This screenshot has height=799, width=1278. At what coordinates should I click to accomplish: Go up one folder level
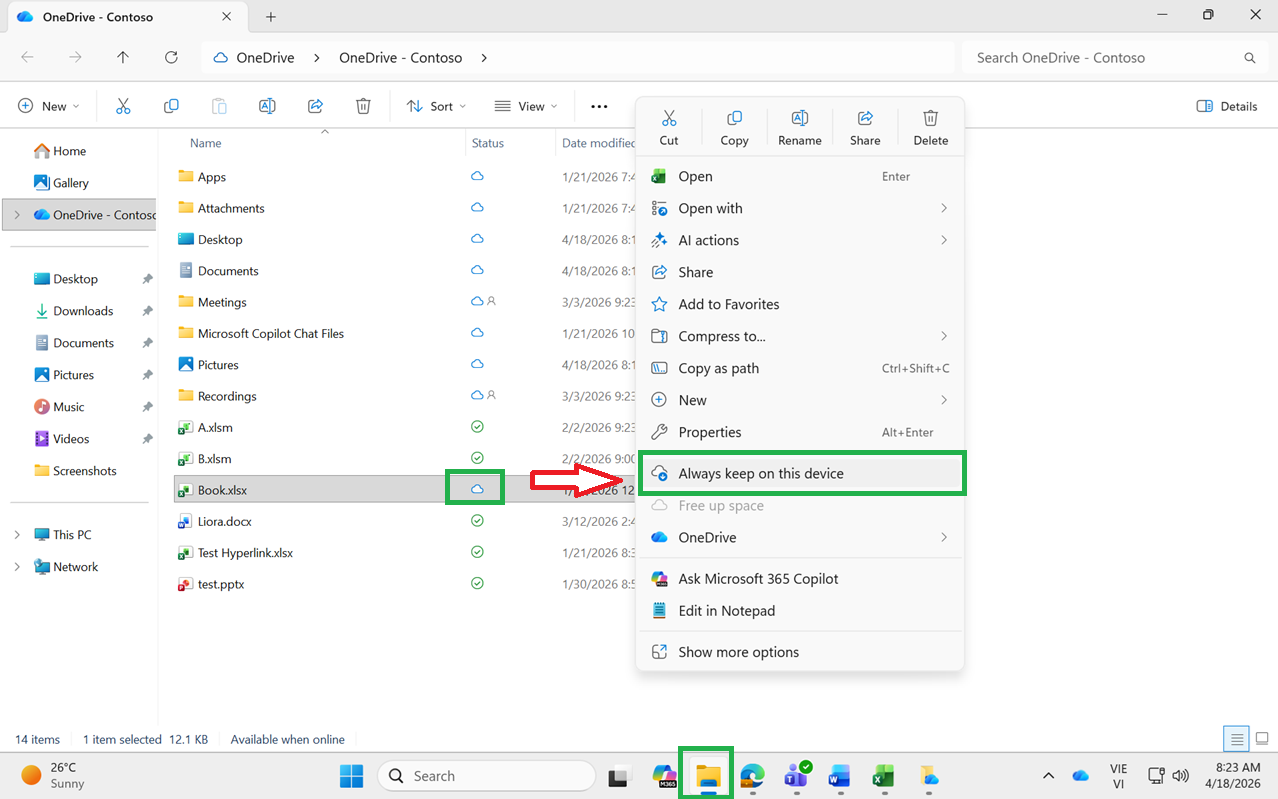click(123, 58)
